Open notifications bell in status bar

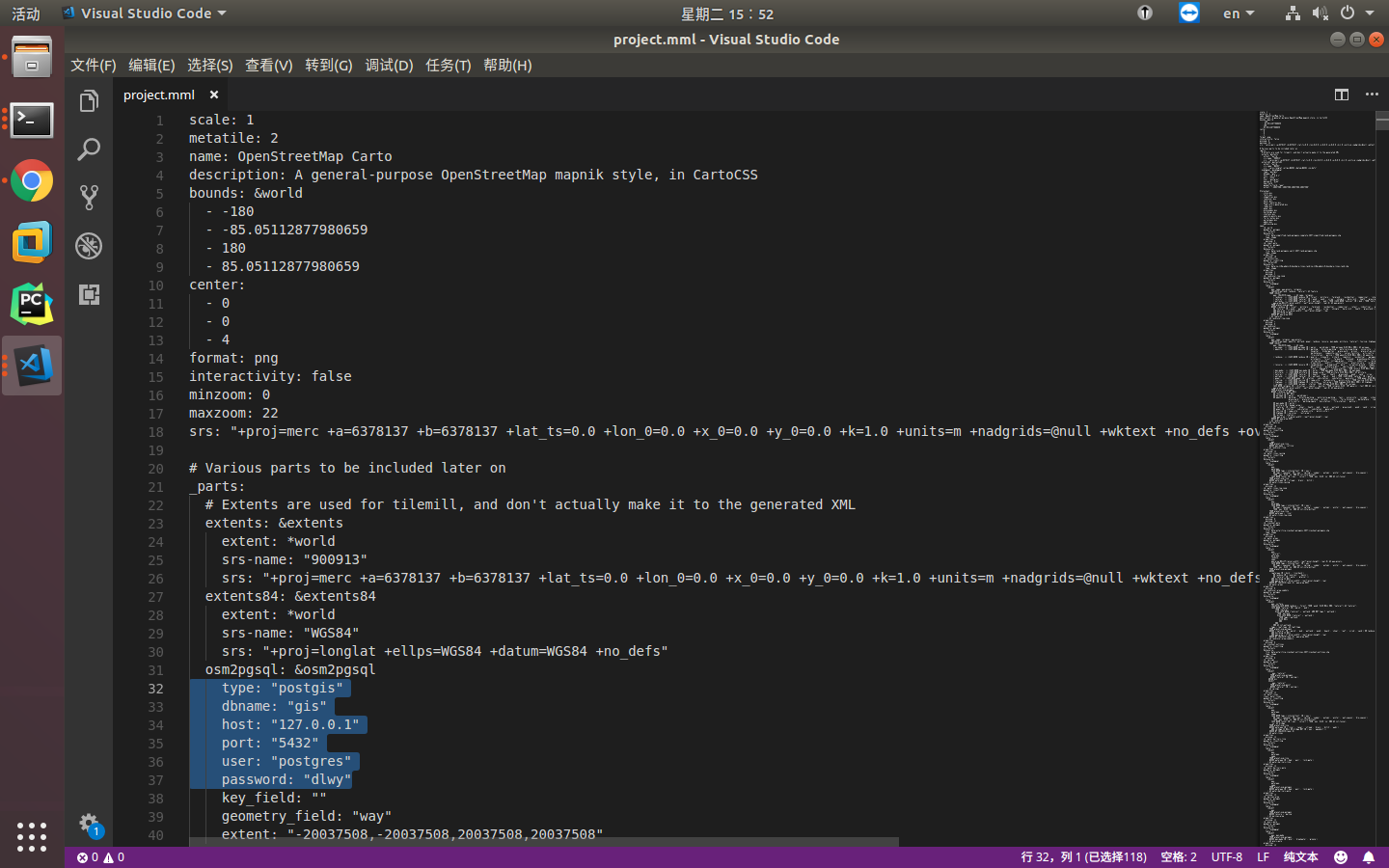(x=1368, y=857)
